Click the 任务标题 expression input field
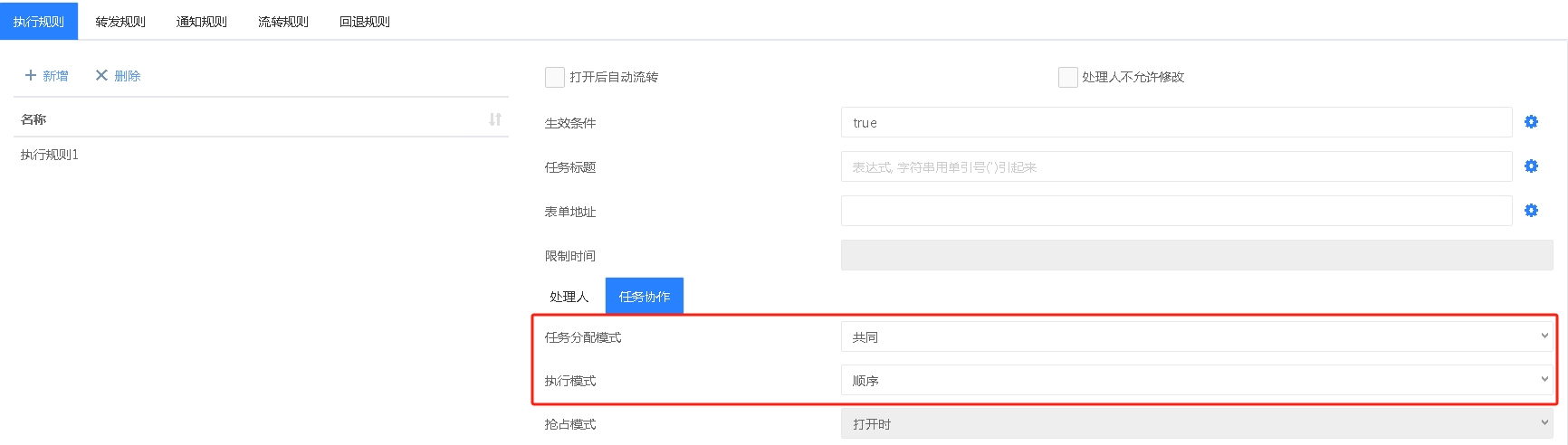Viewport: 1568px width, 445px height. coord(1176,167)
